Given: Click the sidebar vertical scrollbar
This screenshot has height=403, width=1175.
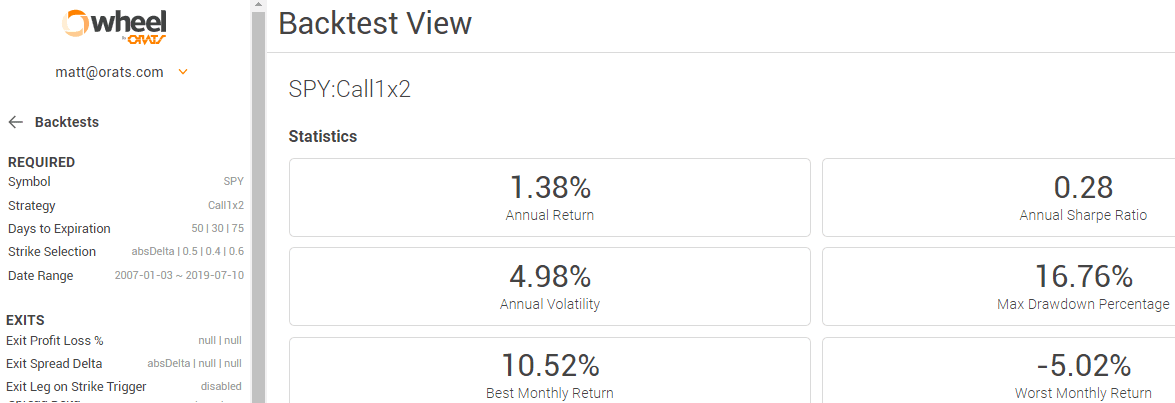Looking at the screenshot, I should click(259, 206).
